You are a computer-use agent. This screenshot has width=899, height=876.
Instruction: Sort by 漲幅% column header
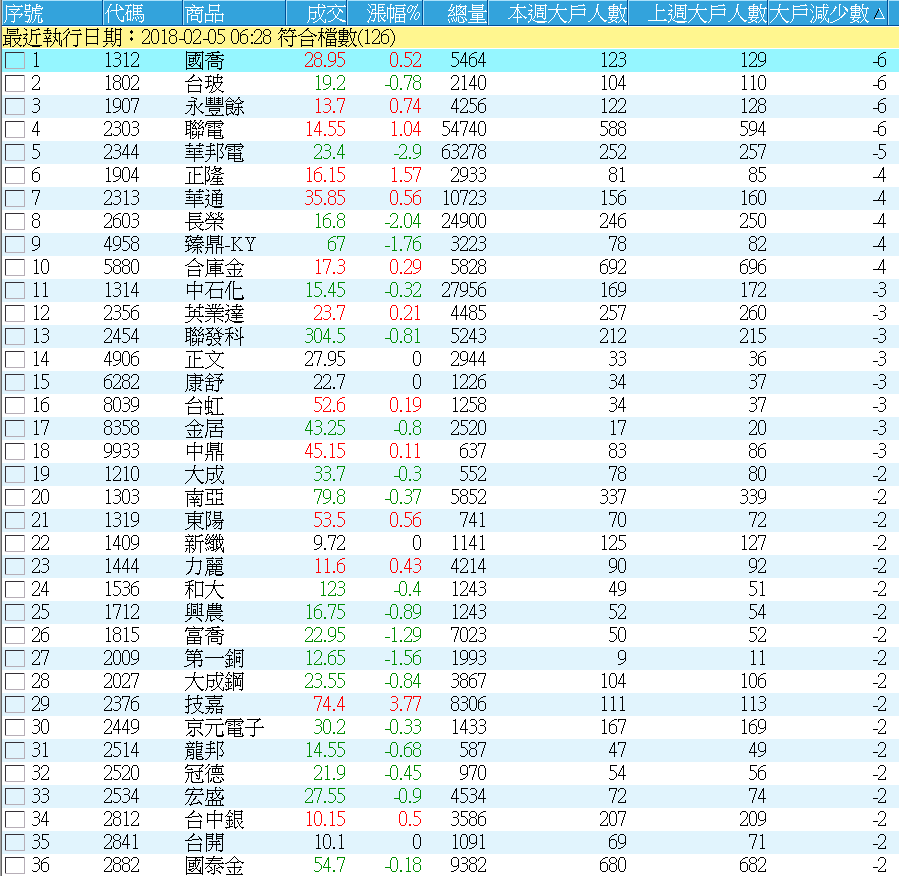[x=386, y=13]
